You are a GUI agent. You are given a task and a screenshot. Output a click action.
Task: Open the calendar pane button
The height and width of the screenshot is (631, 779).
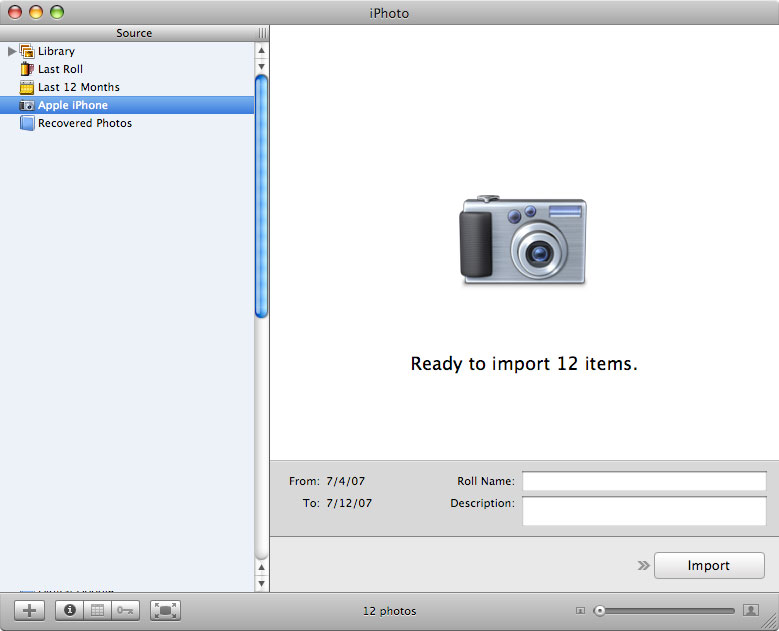97,610
